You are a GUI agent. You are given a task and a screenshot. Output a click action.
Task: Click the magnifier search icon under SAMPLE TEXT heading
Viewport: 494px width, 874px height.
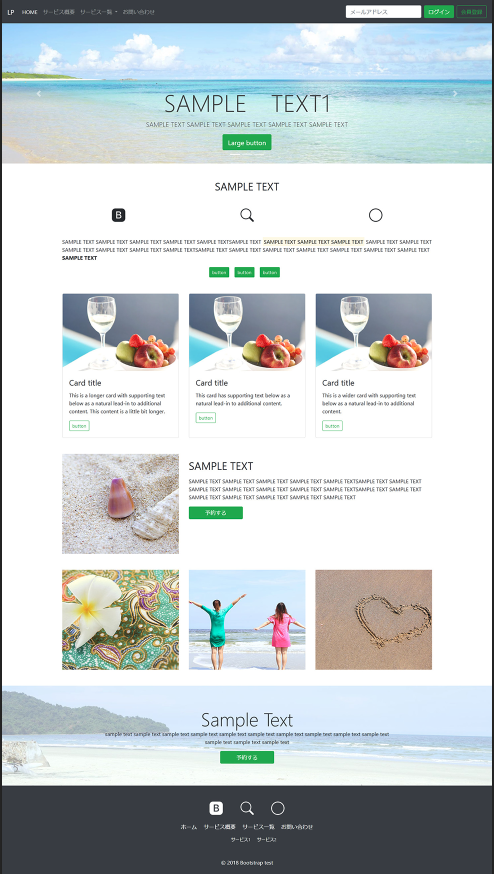(x=247, y=215)
